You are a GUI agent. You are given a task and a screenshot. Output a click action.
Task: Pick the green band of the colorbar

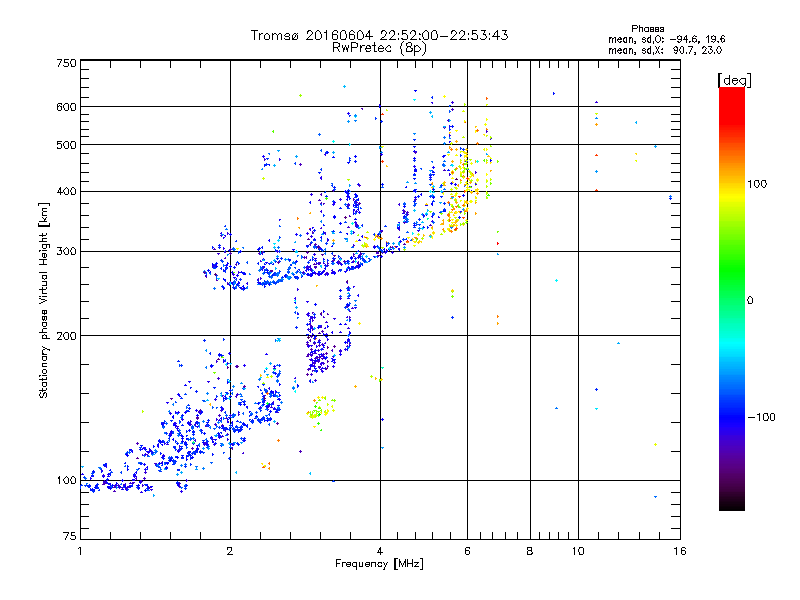click(x=731, y=290)
